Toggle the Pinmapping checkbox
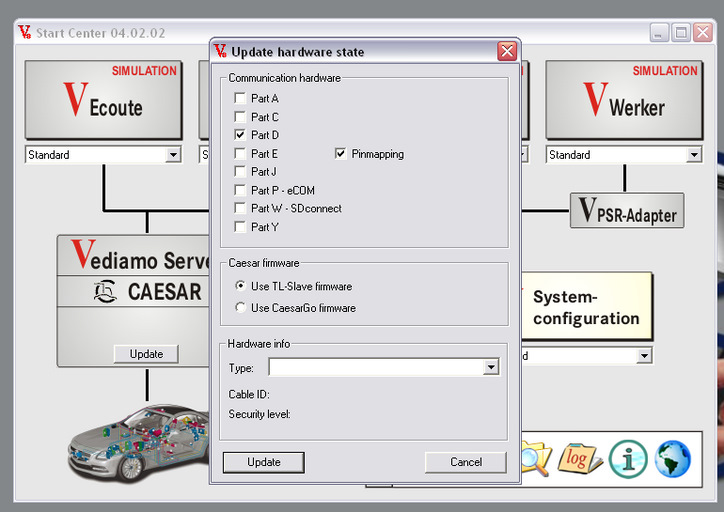Image resolution: width=724 pixels, height=512 pixels. [340, 154]
